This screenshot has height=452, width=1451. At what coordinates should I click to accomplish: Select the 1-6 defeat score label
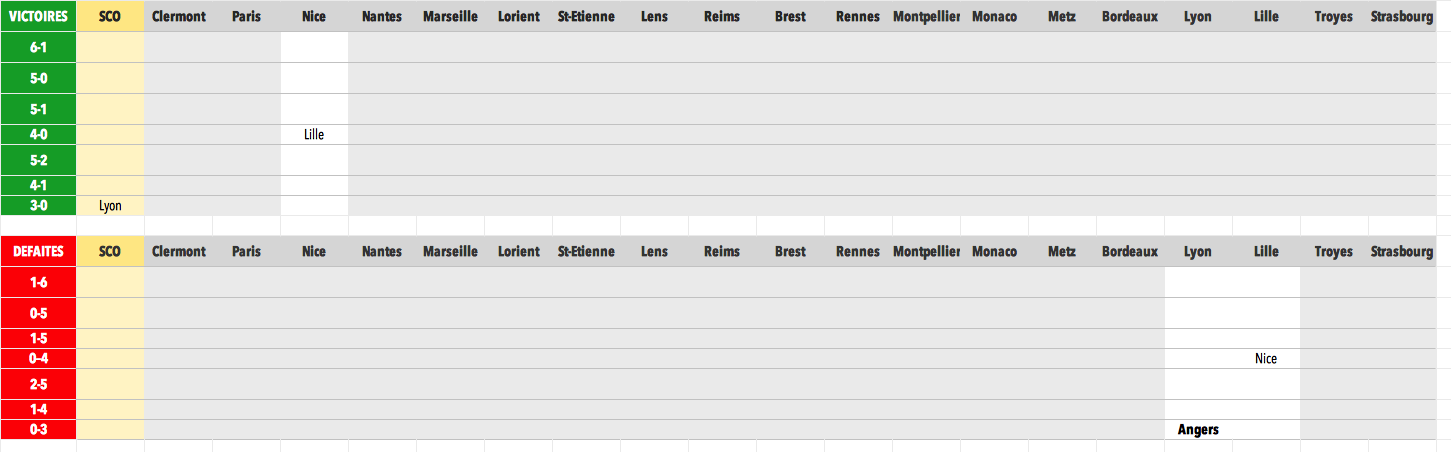click(x=38, y=282)
